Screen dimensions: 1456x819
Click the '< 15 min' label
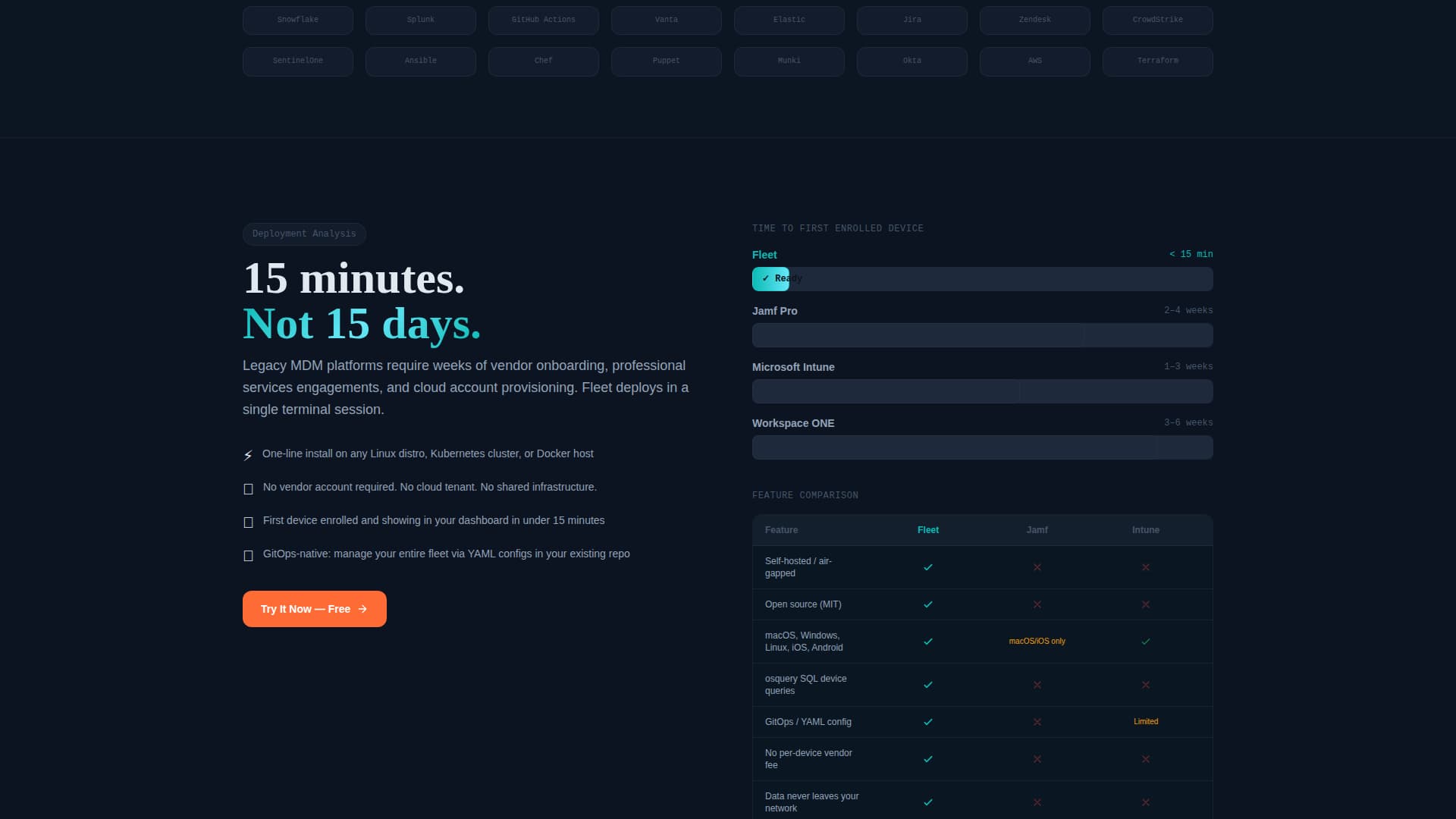(1191, 254)
